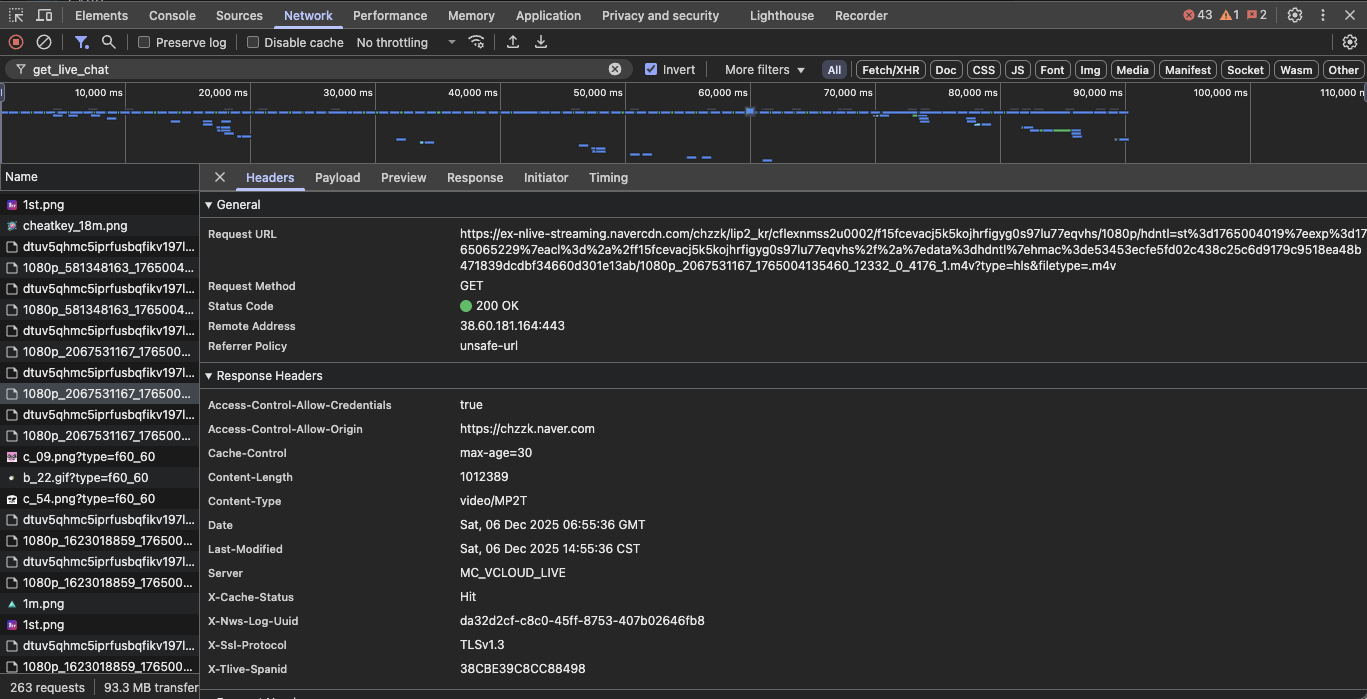The image size is (1367, 699).
Task: Import HAR file upload icon
Action: (513, 42)
